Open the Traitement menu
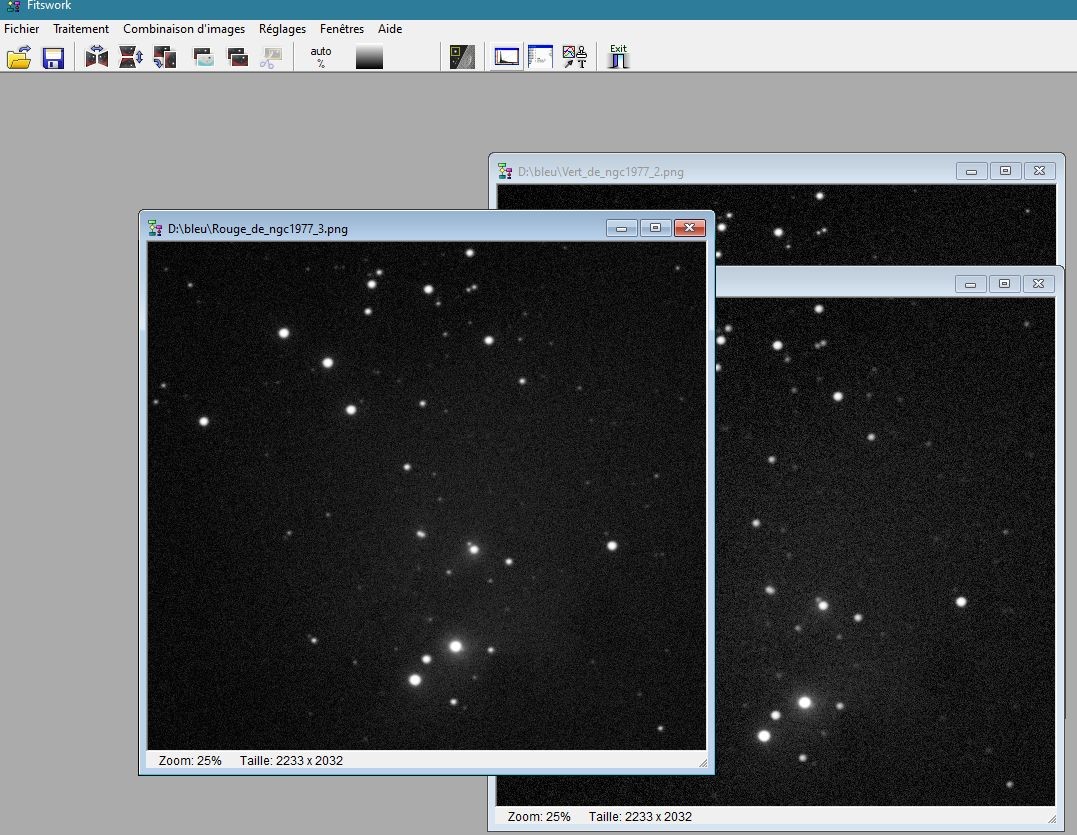1077x835 pixels. tap(81, 29)
